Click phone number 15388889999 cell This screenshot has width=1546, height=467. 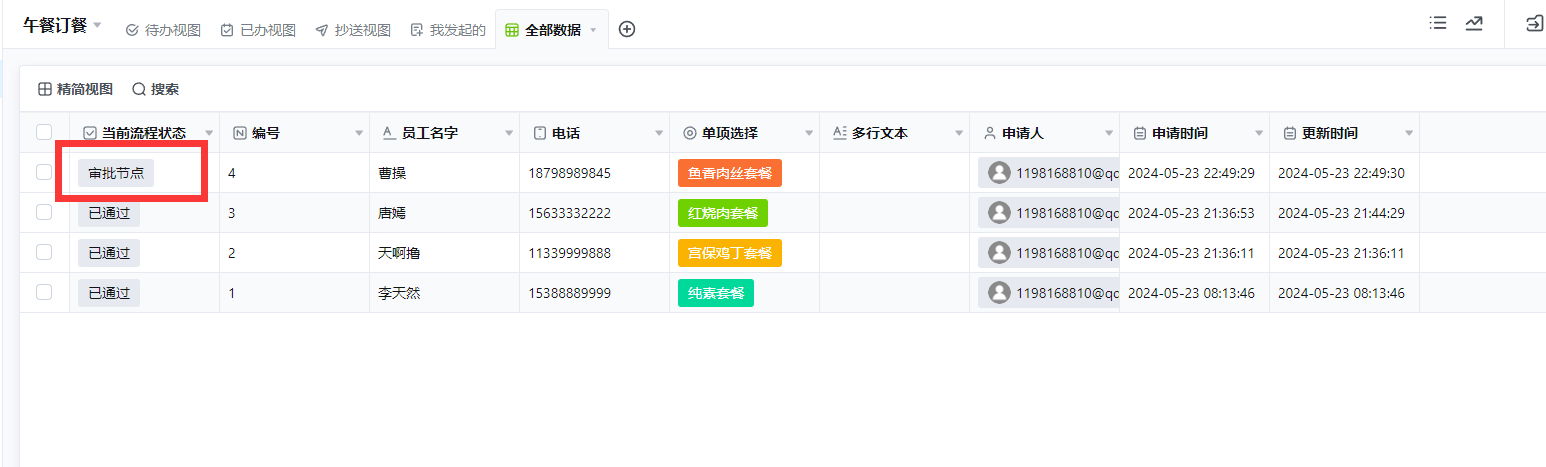click(569, 293)
